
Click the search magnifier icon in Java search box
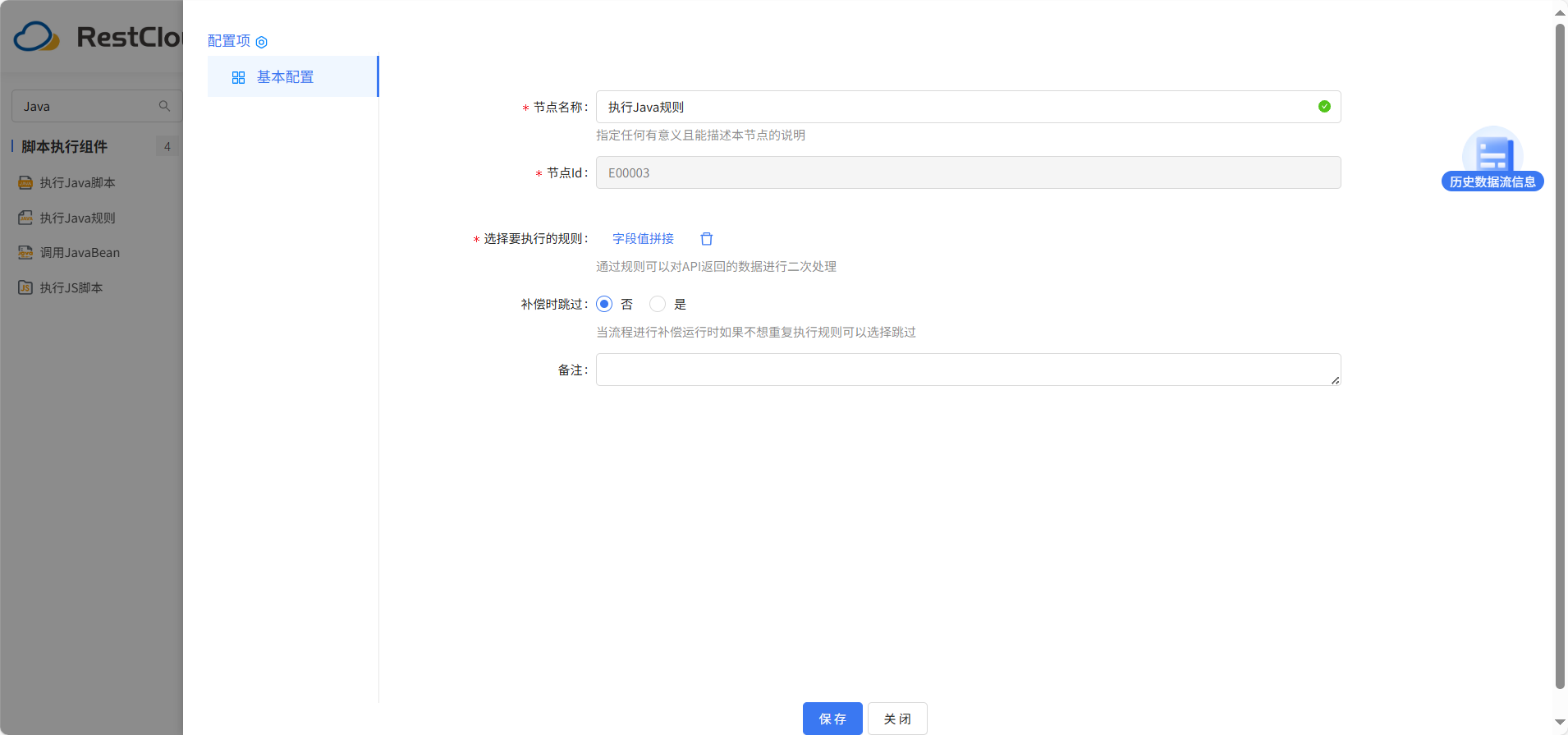coord(164,106)
